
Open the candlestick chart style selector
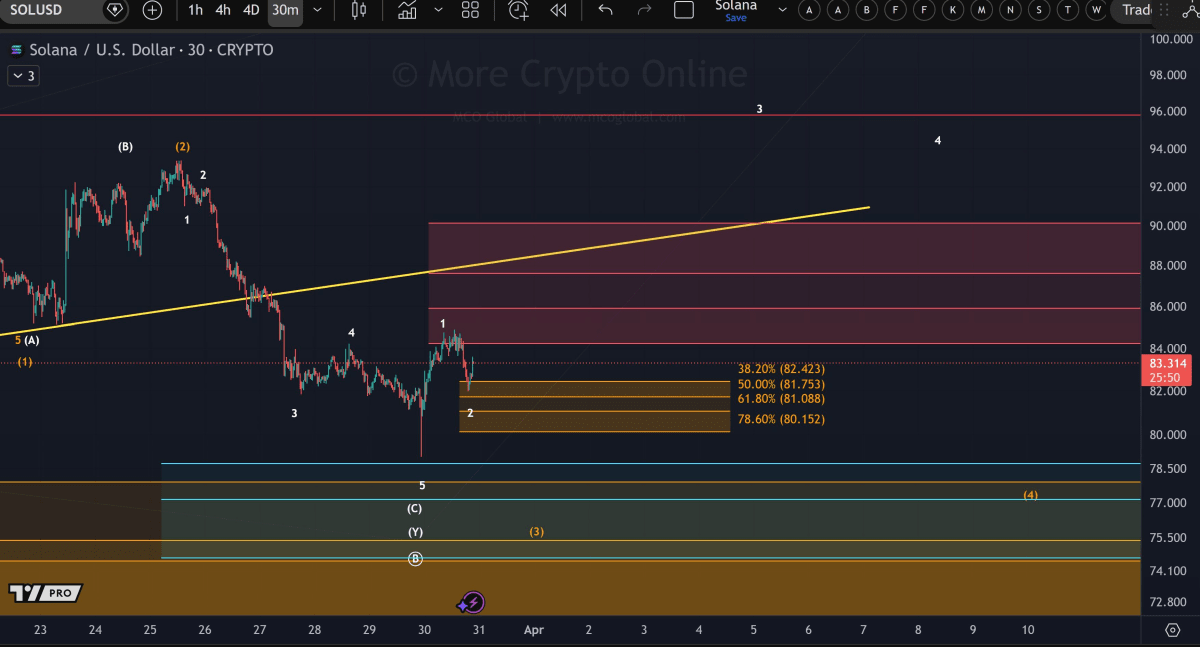(359, 10)
